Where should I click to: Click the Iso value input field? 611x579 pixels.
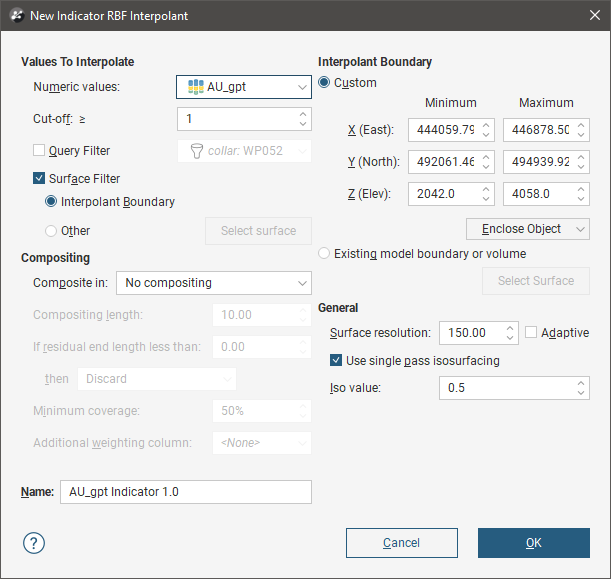505,387
